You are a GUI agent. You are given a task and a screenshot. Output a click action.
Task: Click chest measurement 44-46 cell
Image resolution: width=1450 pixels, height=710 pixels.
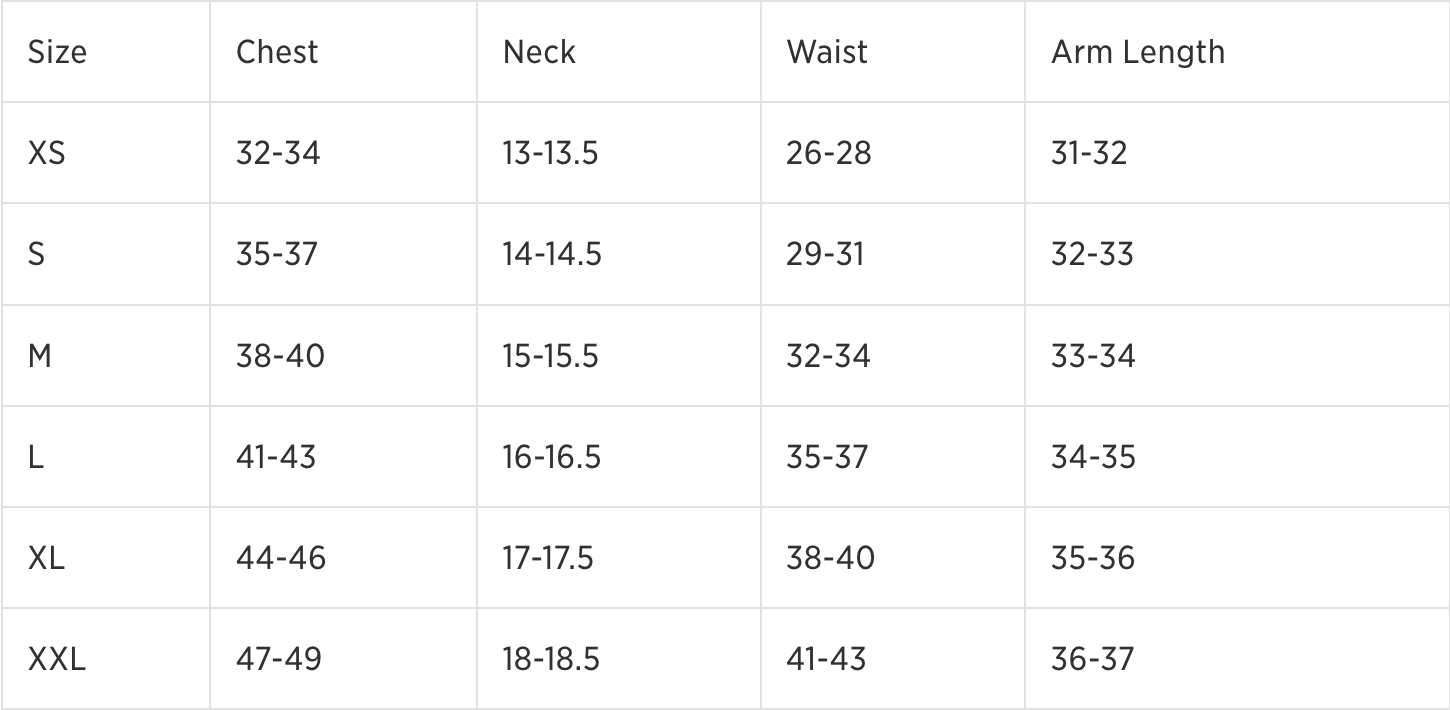[x=281, y=558]
